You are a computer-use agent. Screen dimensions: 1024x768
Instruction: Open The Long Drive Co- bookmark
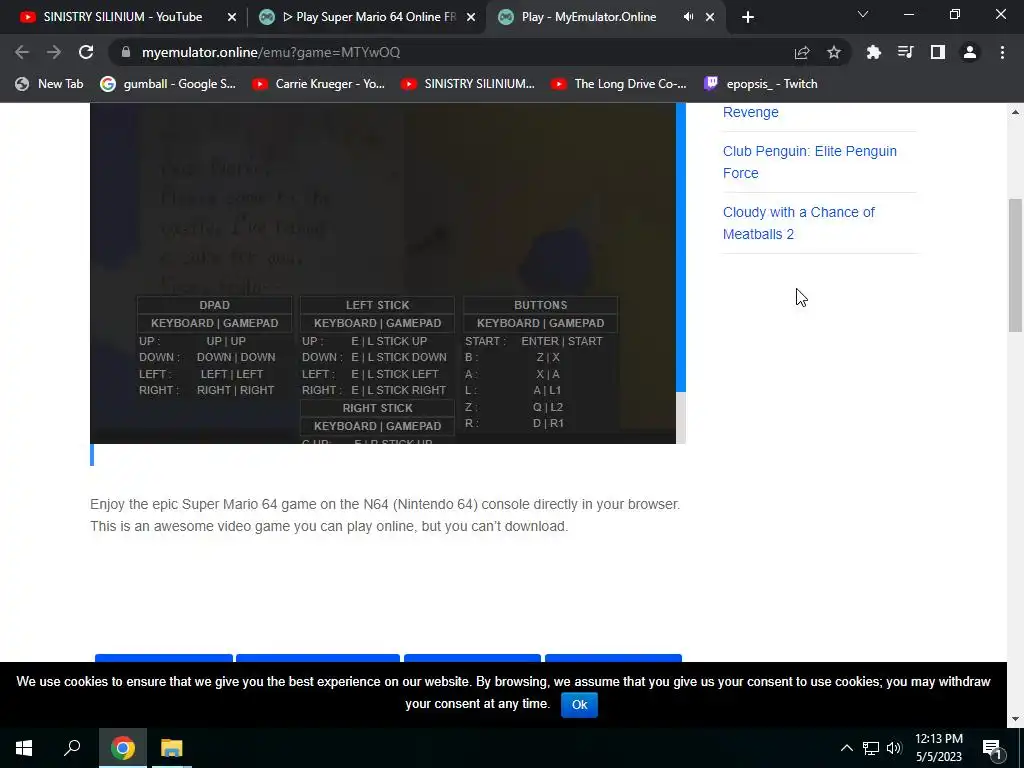619,84
